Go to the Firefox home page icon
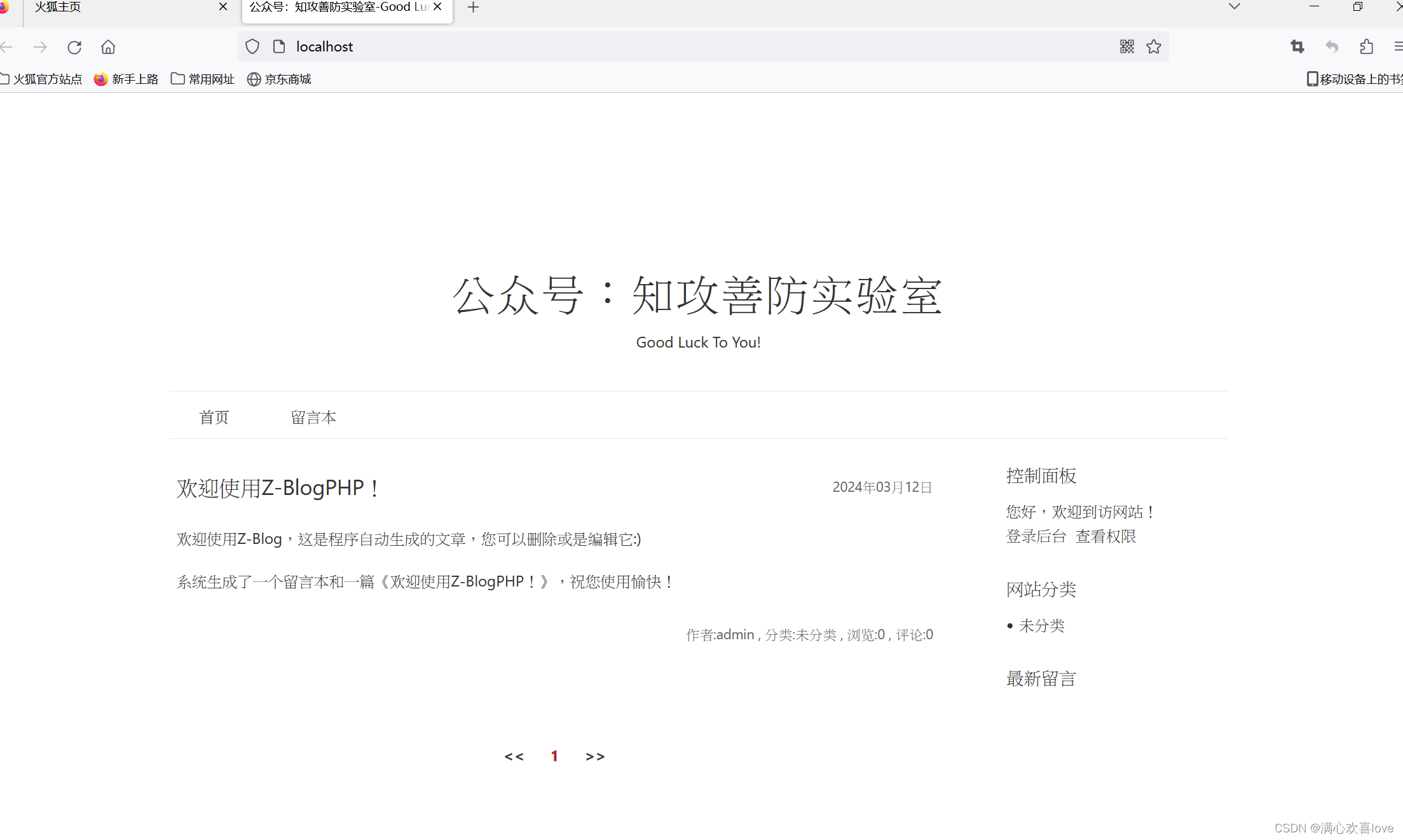 [x=108, y=47]
